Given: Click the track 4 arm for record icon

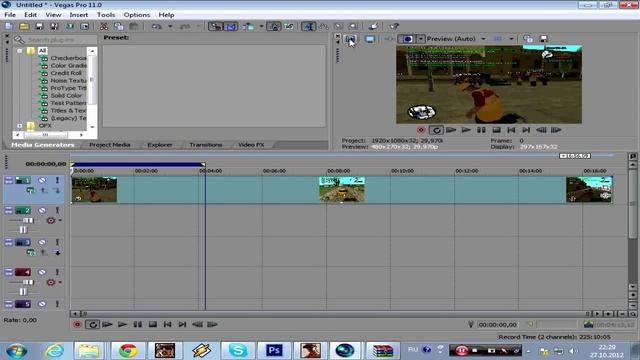Looking at the screenshot, I should (x=51, y=282).
